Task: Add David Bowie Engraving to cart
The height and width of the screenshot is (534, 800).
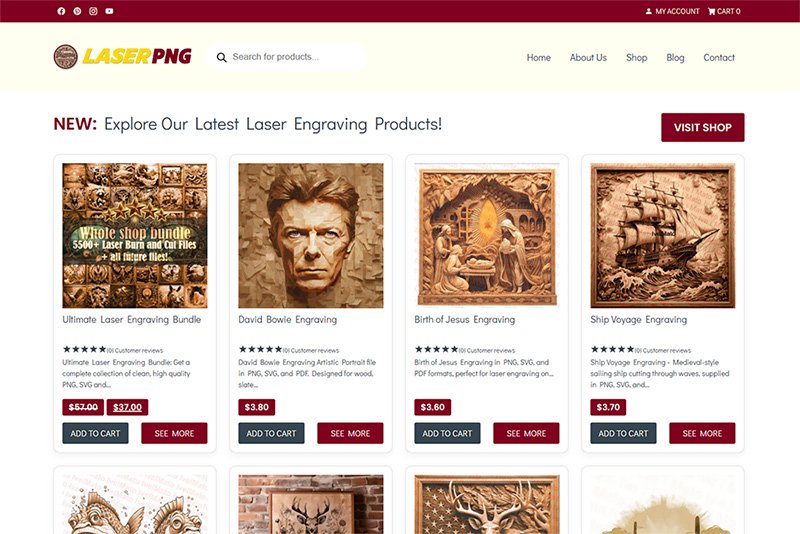Action: click(x=271, y=433)
